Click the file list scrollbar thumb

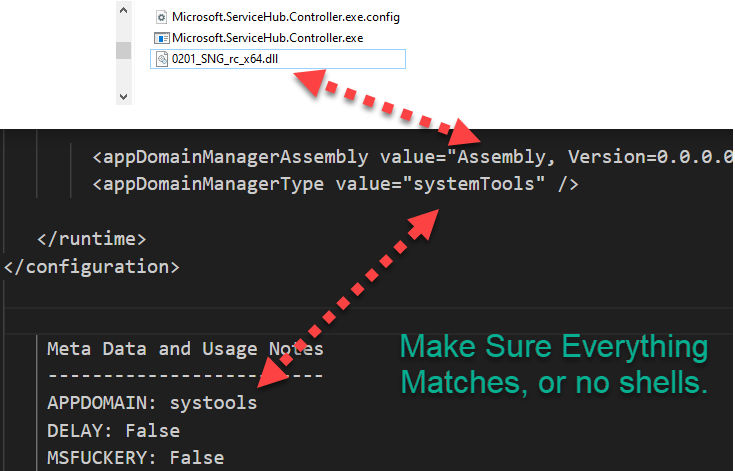[123, 50]
